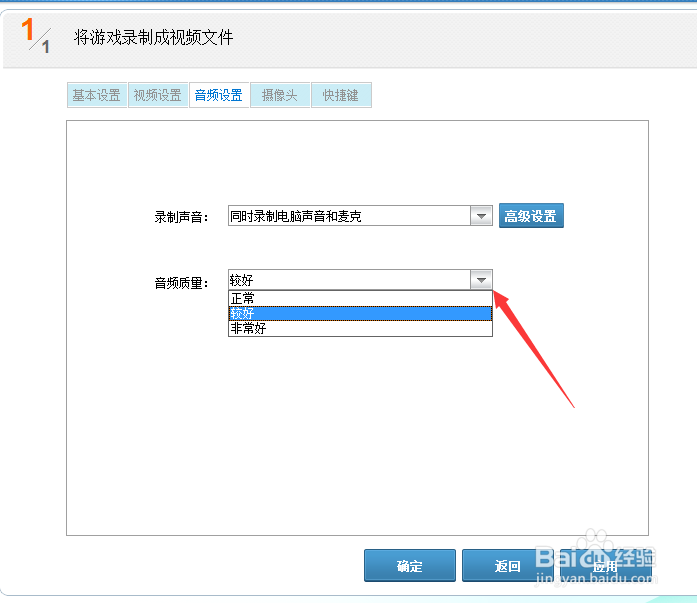The width and height of the screenshot is (697, 603).
Task: Click the 应用 button
Action: [x=605, y=566]
